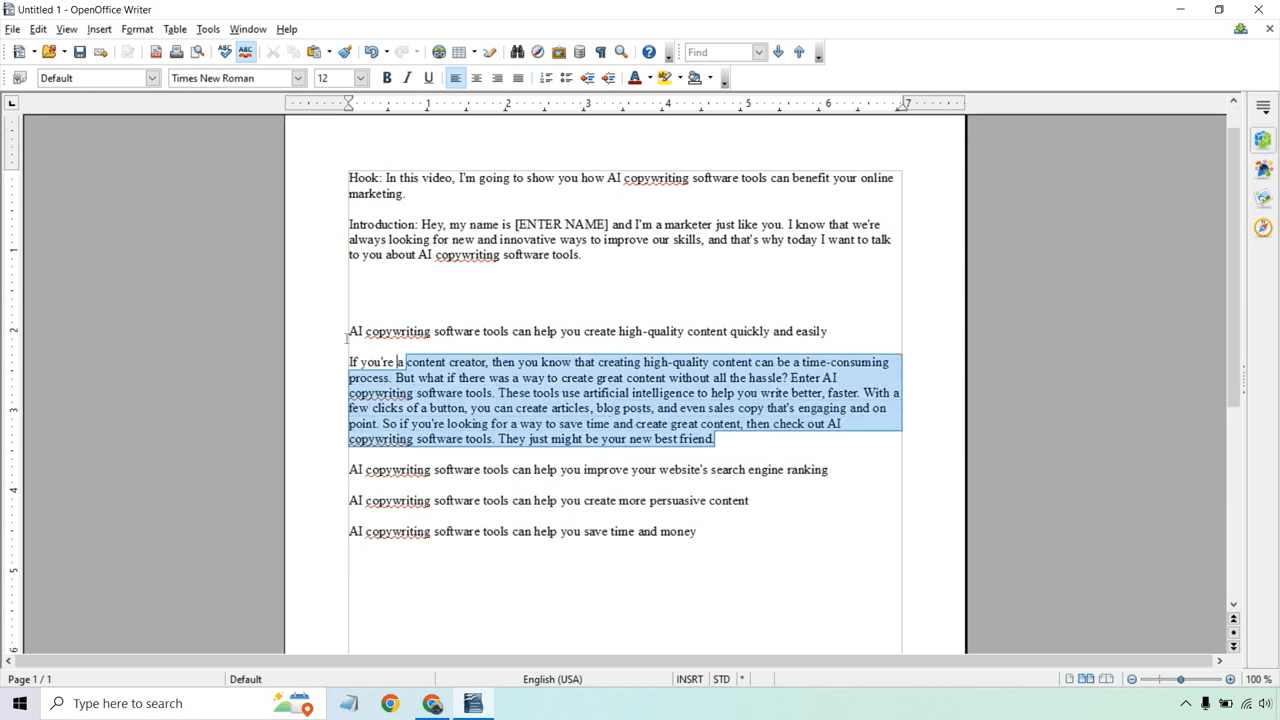Image resolution: width=1280 pixels, height=720 pixels.
Task: Expand the Times New Roman font dropdown
Action: click(298, 78)
